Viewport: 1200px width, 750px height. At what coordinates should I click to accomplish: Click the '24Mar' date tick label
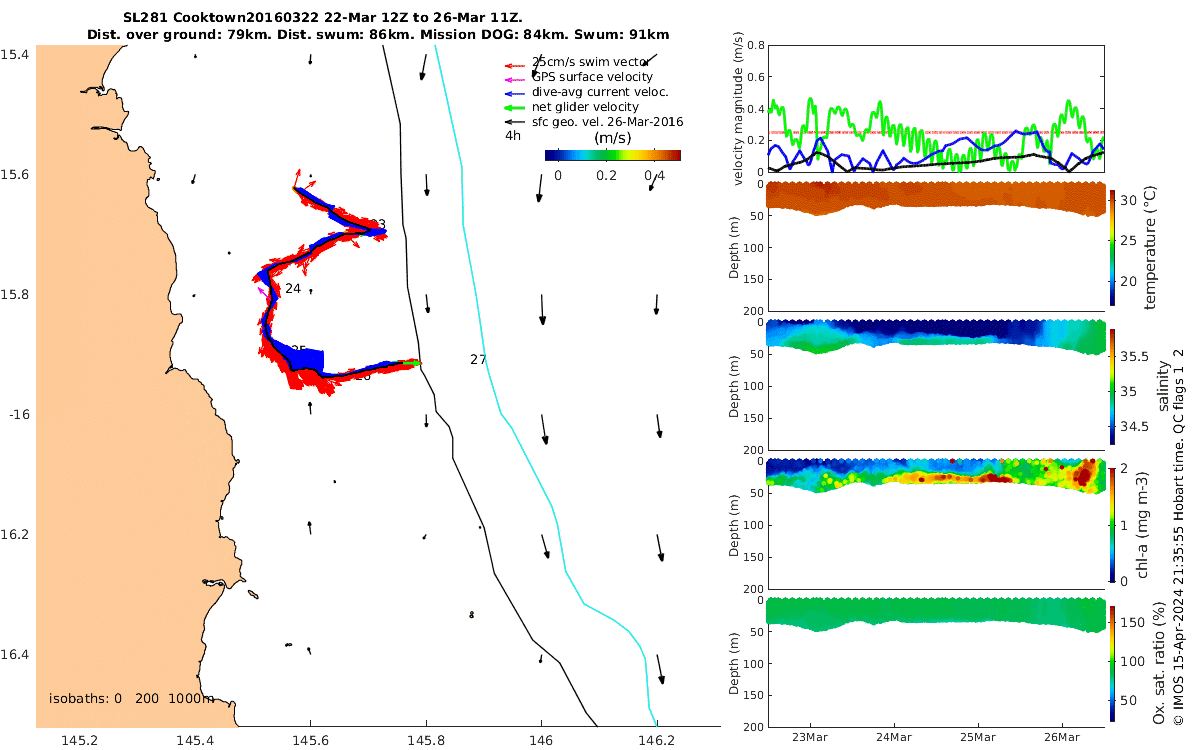pos(893,738)
